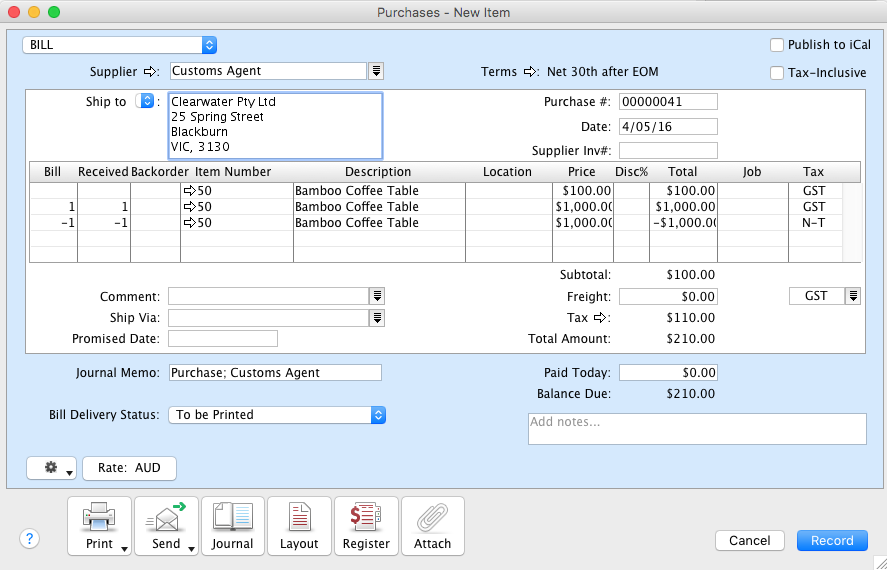Open the Journal book icon

tap(233, 518)
